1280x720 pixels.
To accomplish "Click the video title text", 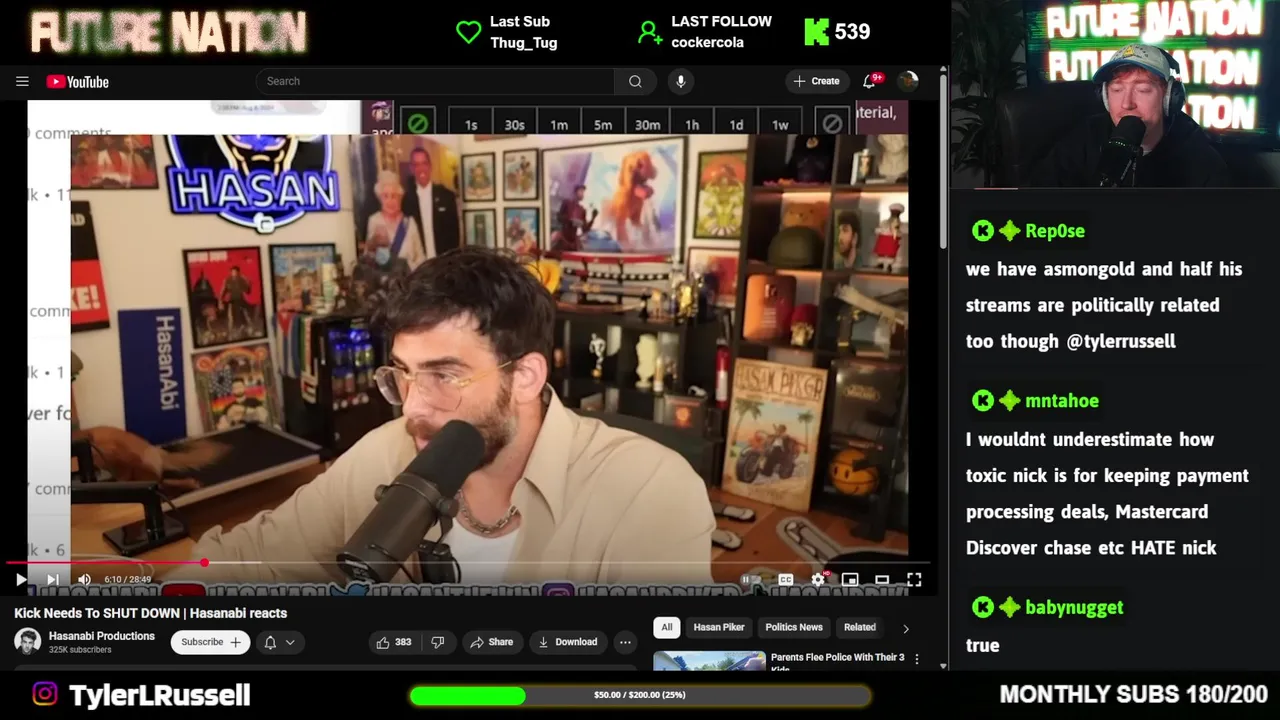I will click(x=151, y=613).
